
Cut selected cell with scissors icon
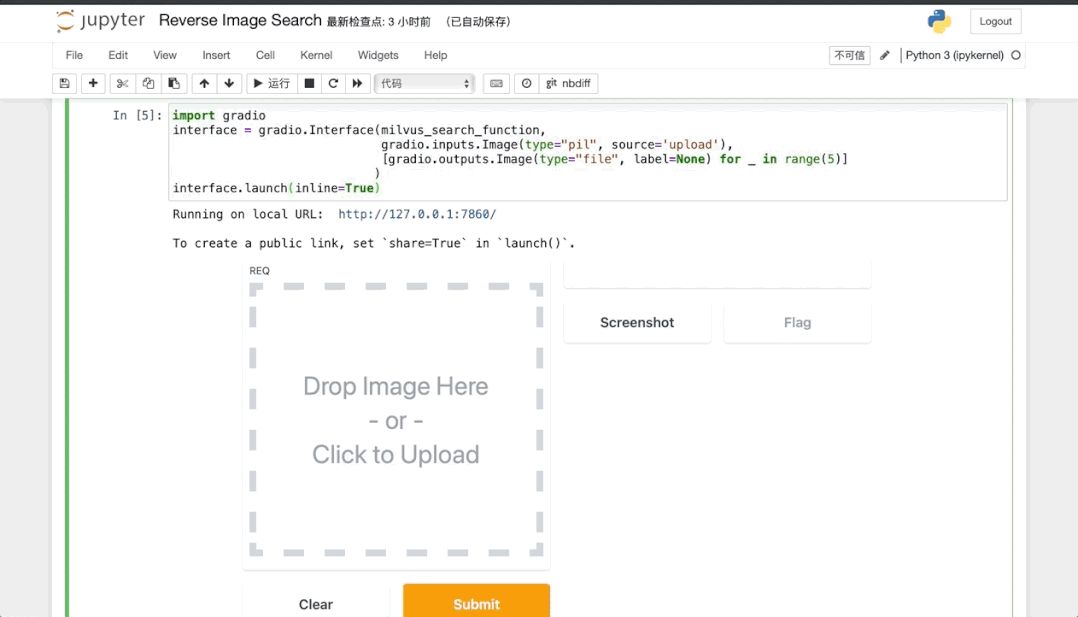click(x=122, y=84)
